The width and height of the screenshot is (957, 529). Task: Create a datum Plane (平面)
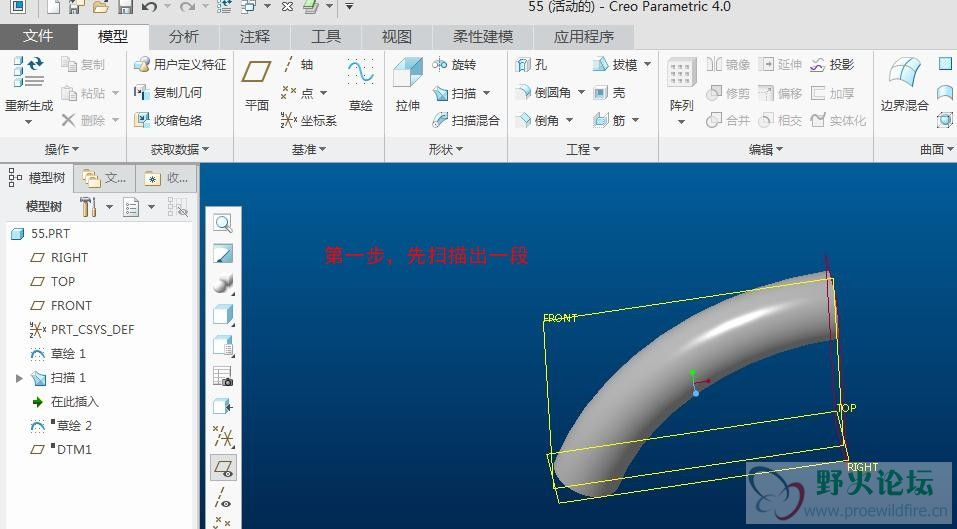tap(256, 84)
